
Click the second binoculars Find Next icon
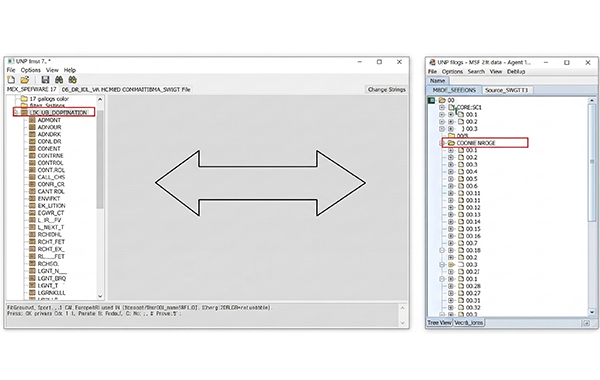72,80
